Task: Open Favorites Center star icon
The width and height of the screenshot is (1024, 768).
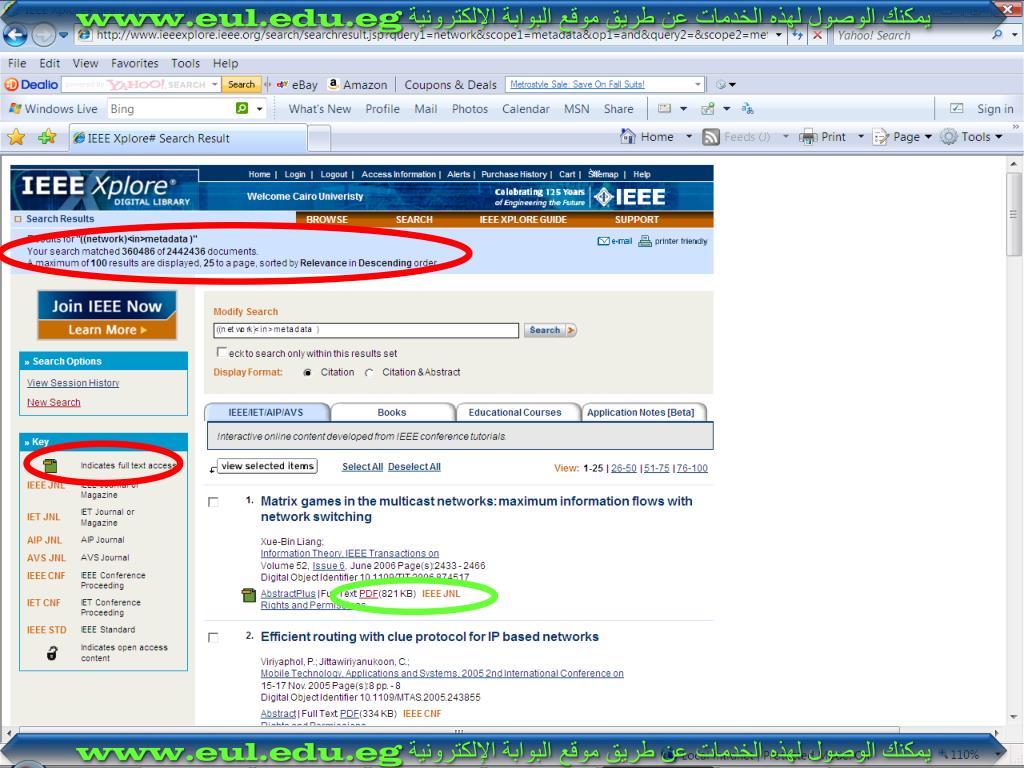Action: pos(16,137)
